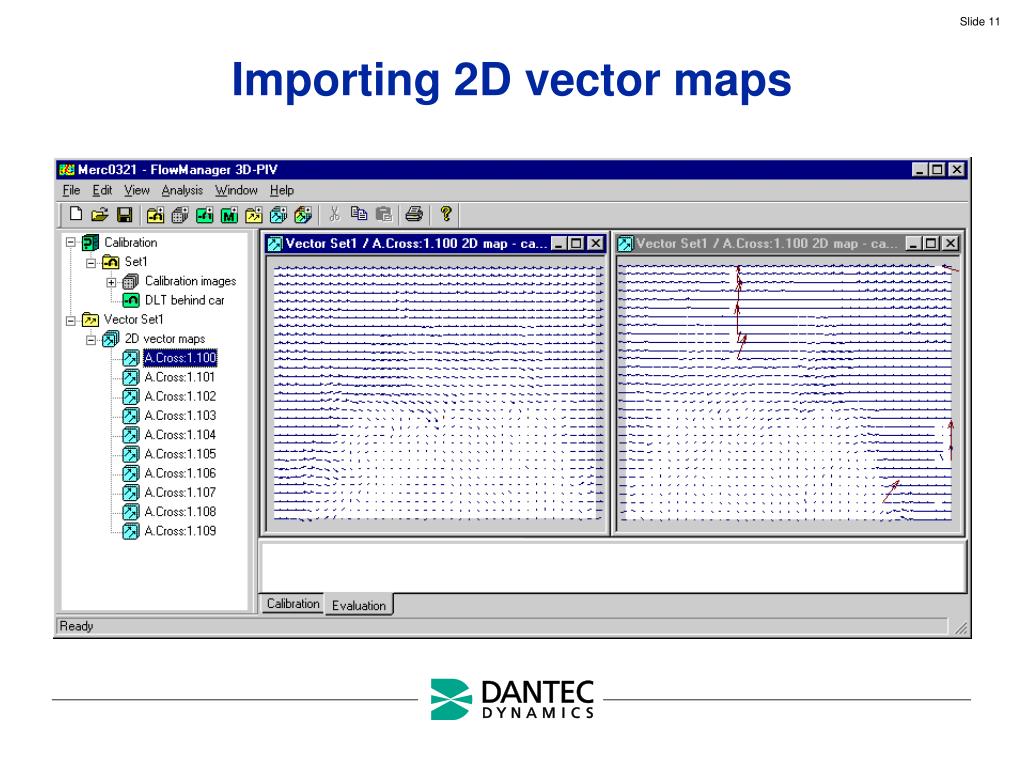Viewport: 1024px width, 768px height.
Task: Minimize the inactive right vector map child window
Action: (914, 244)
